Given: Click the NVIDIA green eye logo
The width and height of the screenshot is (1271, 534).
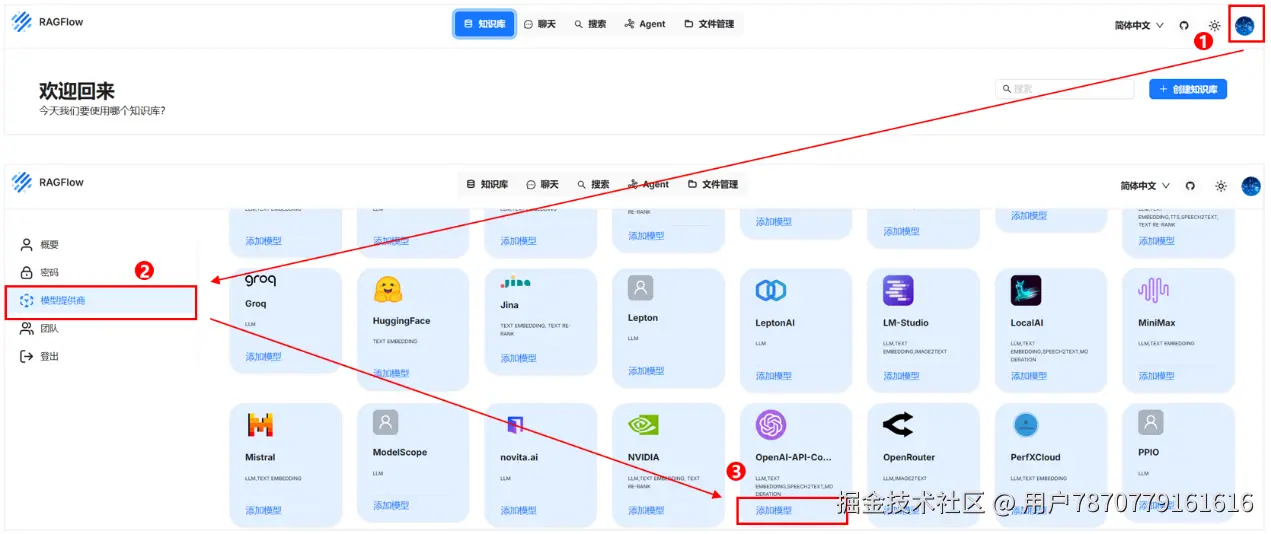Looking at the screenshot, I should (x=643, y=425).
